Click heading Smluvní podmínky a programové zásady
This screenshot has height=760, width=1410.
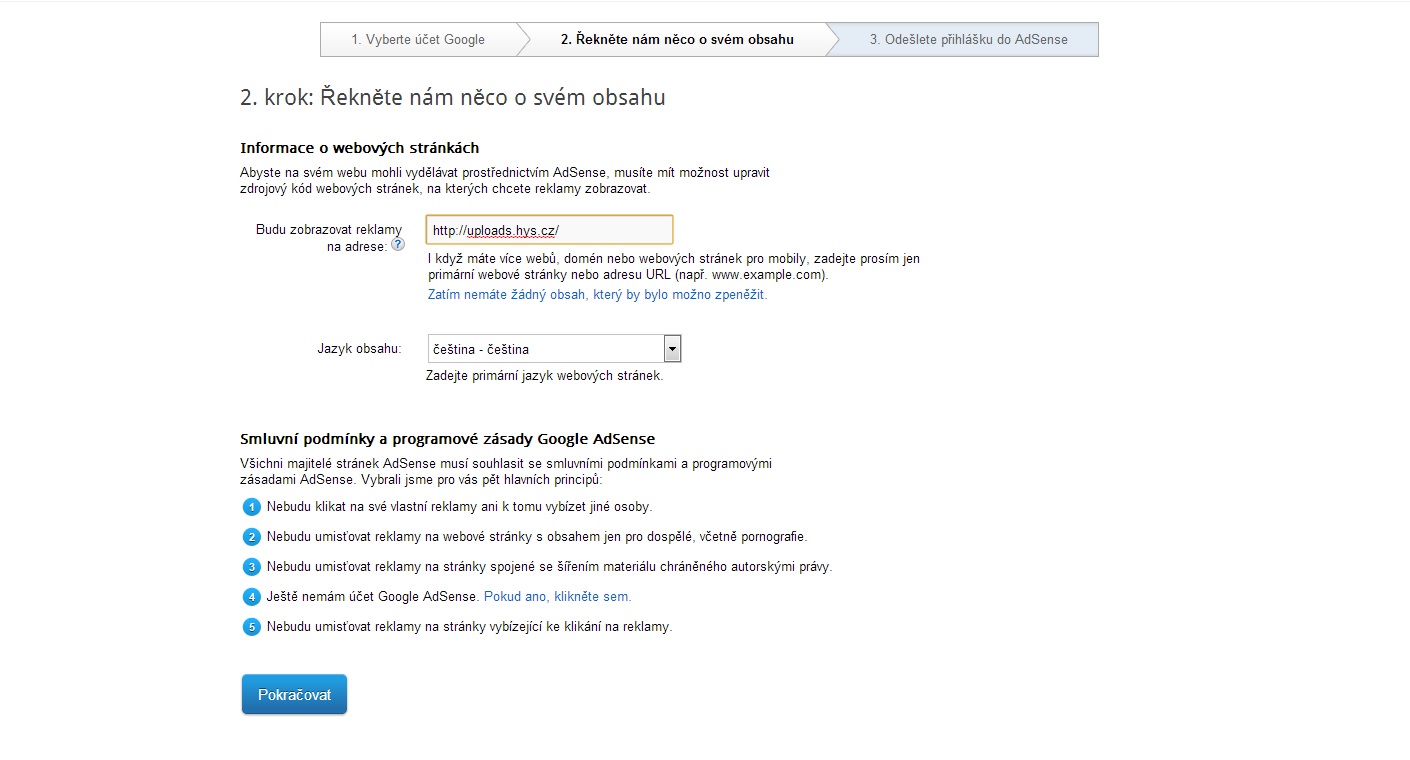447,439
